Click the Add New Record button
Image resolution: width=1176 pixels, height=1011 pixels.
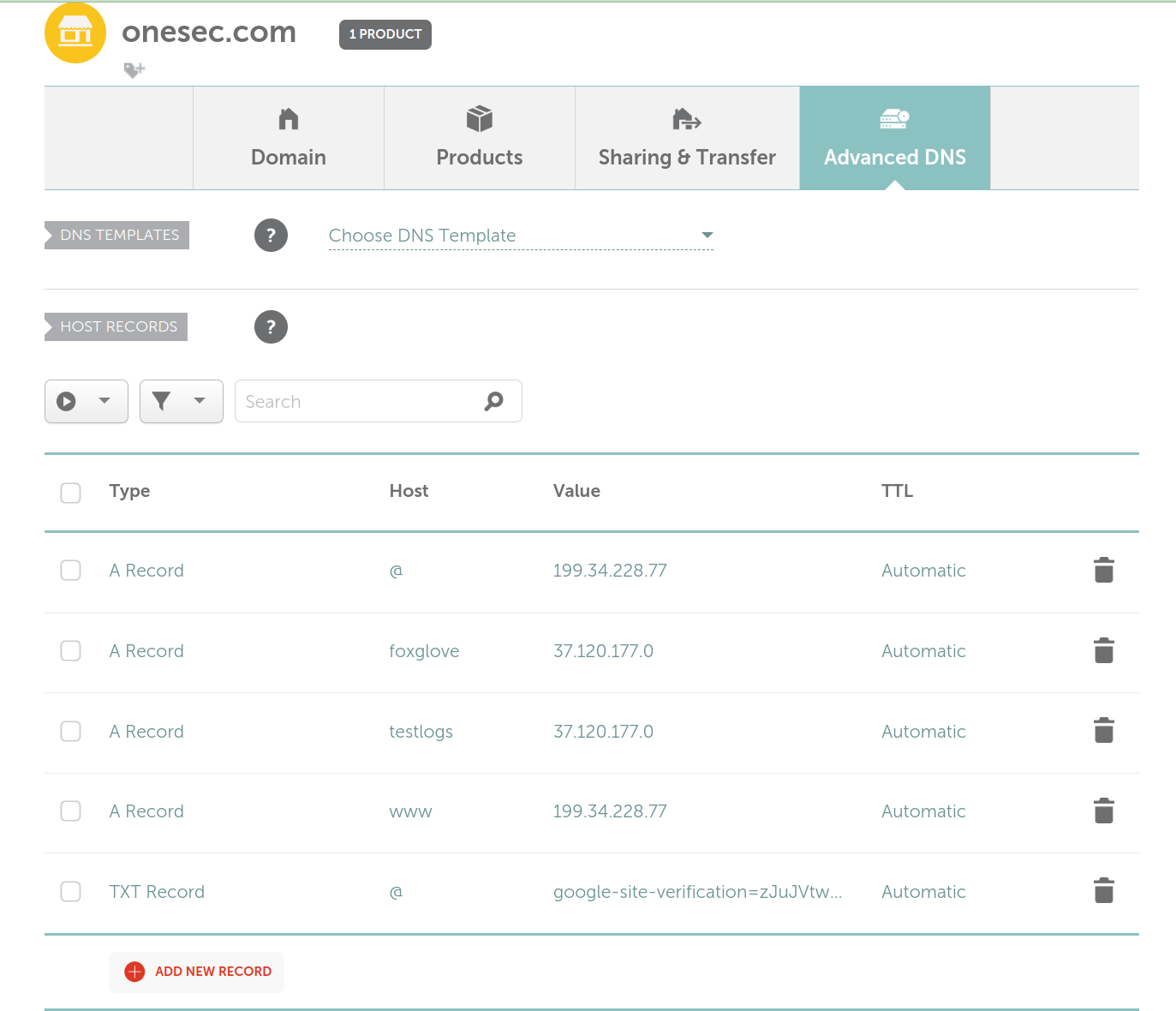(x=198, y=972)
